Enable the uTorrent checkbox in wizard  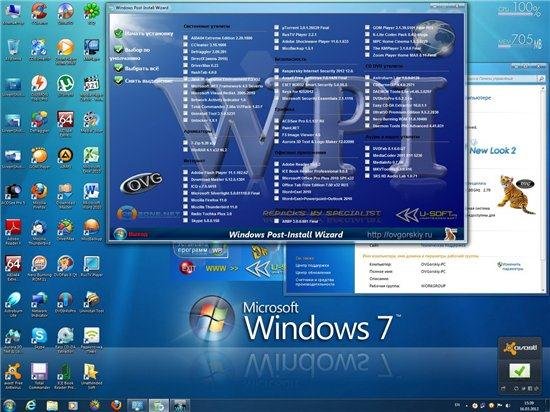click(277, 27)
